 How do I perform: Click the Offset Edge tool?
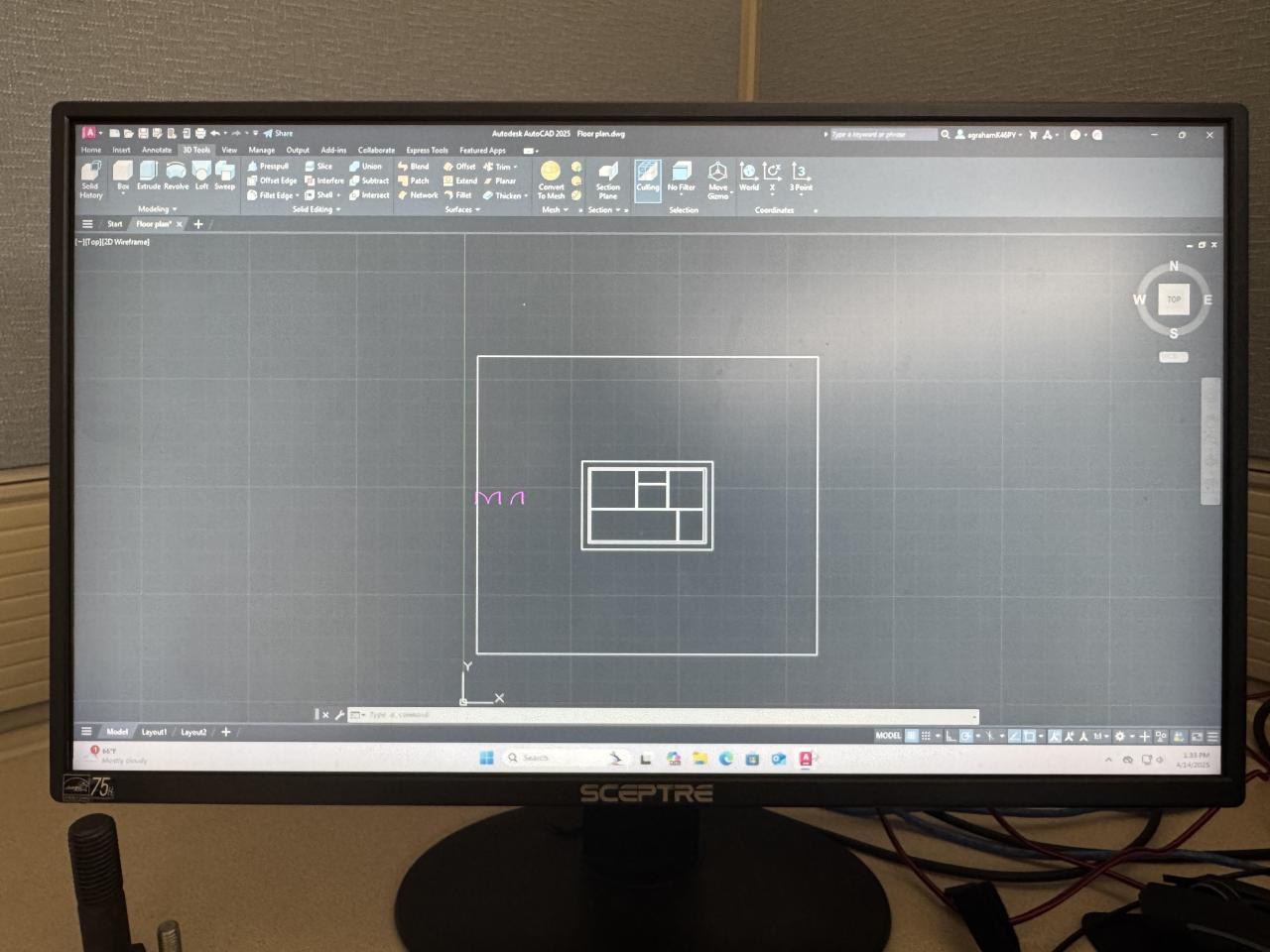point(272,181)
